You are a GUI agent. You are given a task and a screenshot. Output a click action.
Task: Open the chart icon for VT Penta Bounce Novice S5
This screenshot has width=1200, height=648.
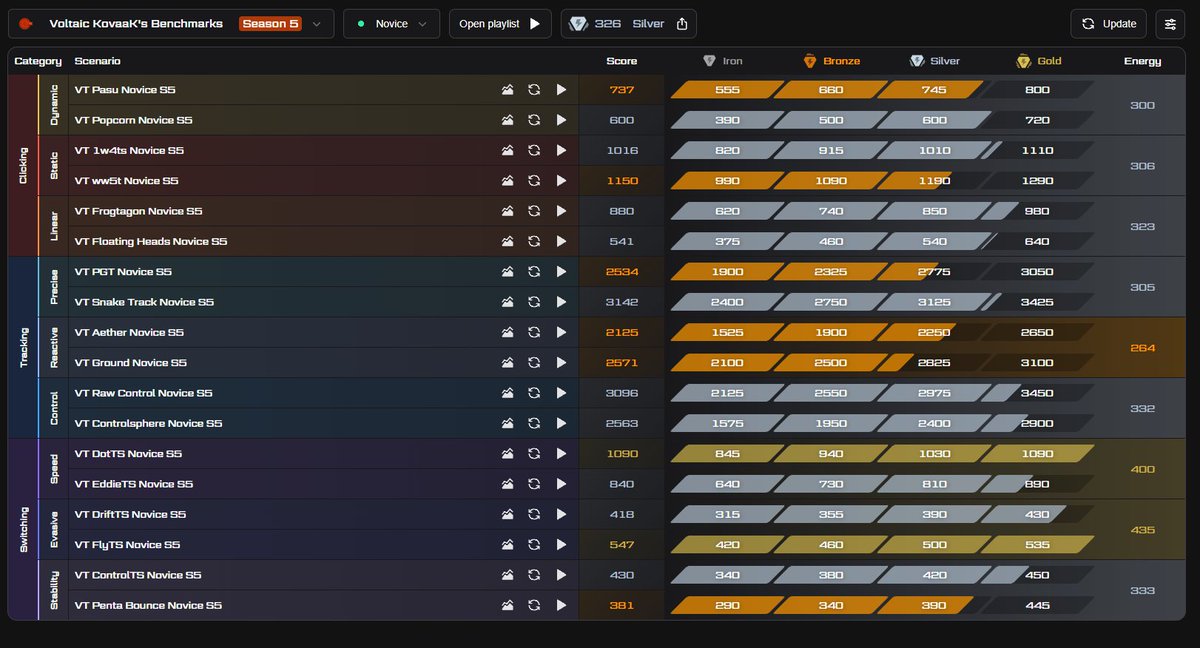[508, 606]
